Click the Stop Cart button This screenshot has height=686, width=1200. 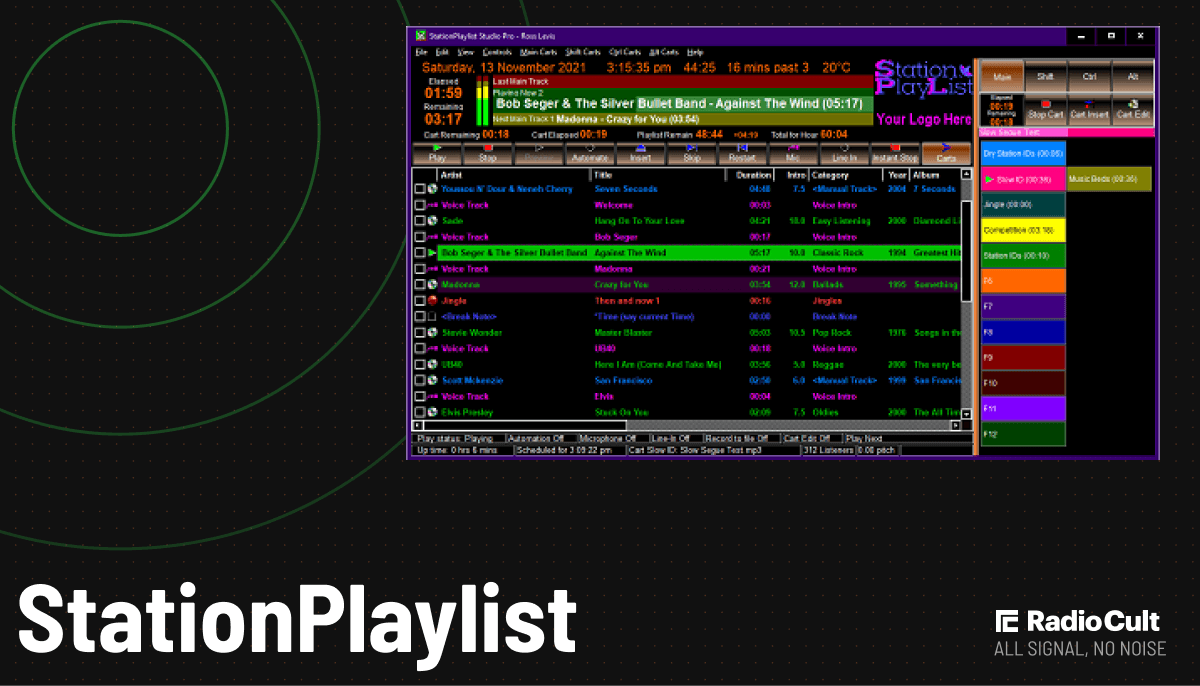pos(1046,109)
